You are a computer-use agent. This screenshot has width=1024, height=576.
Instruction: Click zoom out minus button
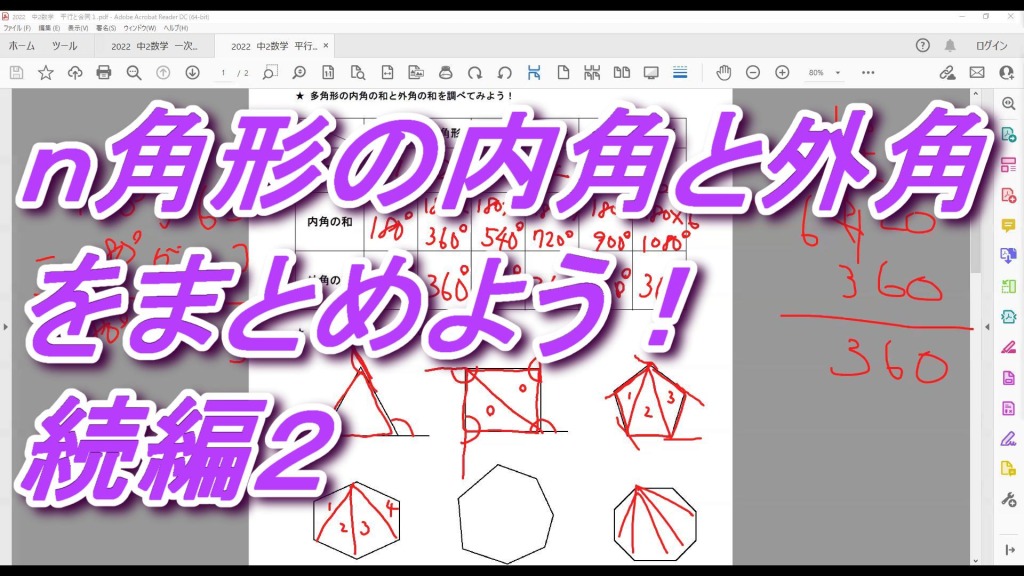click(753, 73)
